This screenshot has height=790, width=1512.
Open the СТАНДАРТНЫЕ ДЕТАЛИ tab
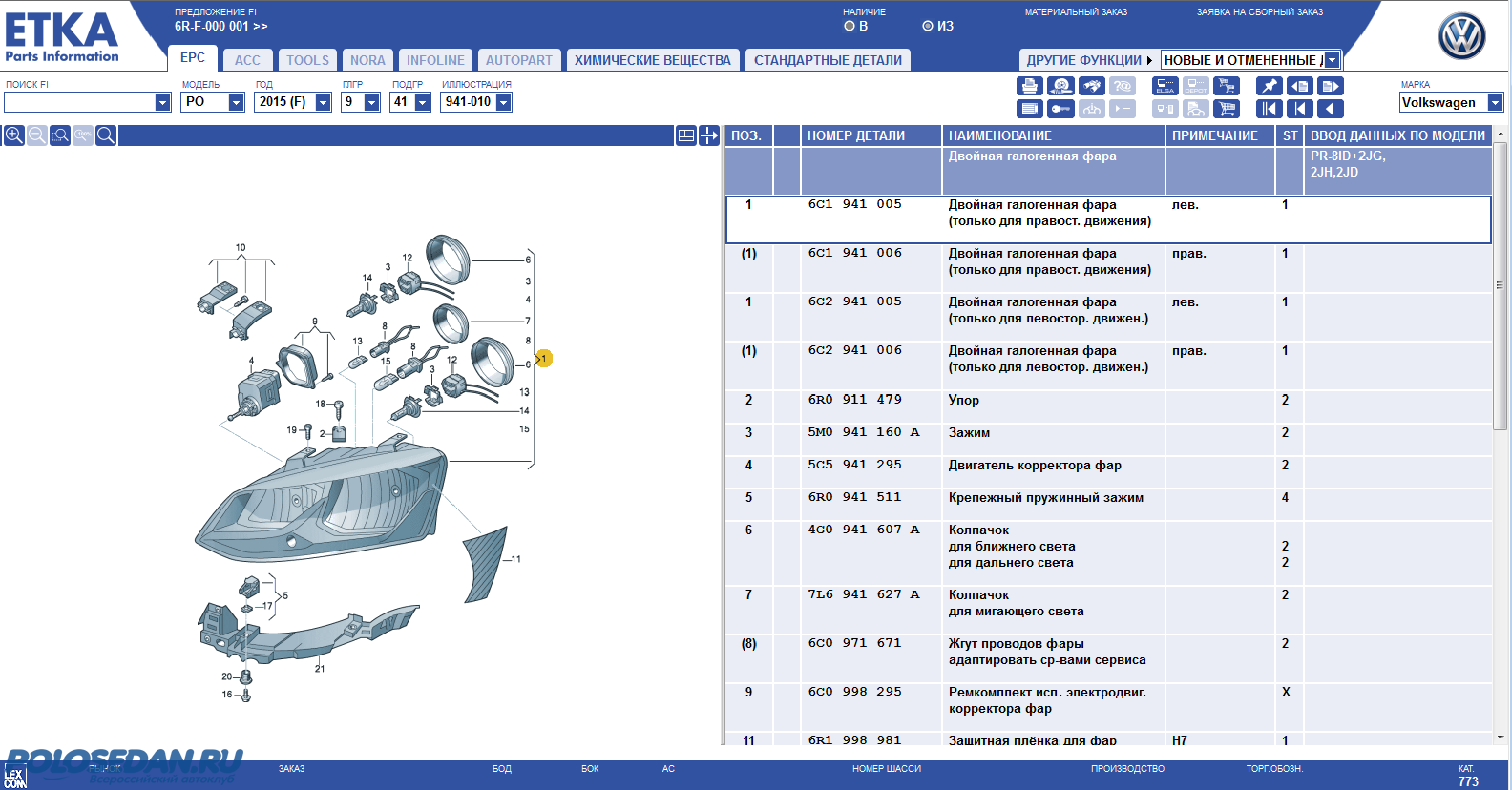(828, 60)
